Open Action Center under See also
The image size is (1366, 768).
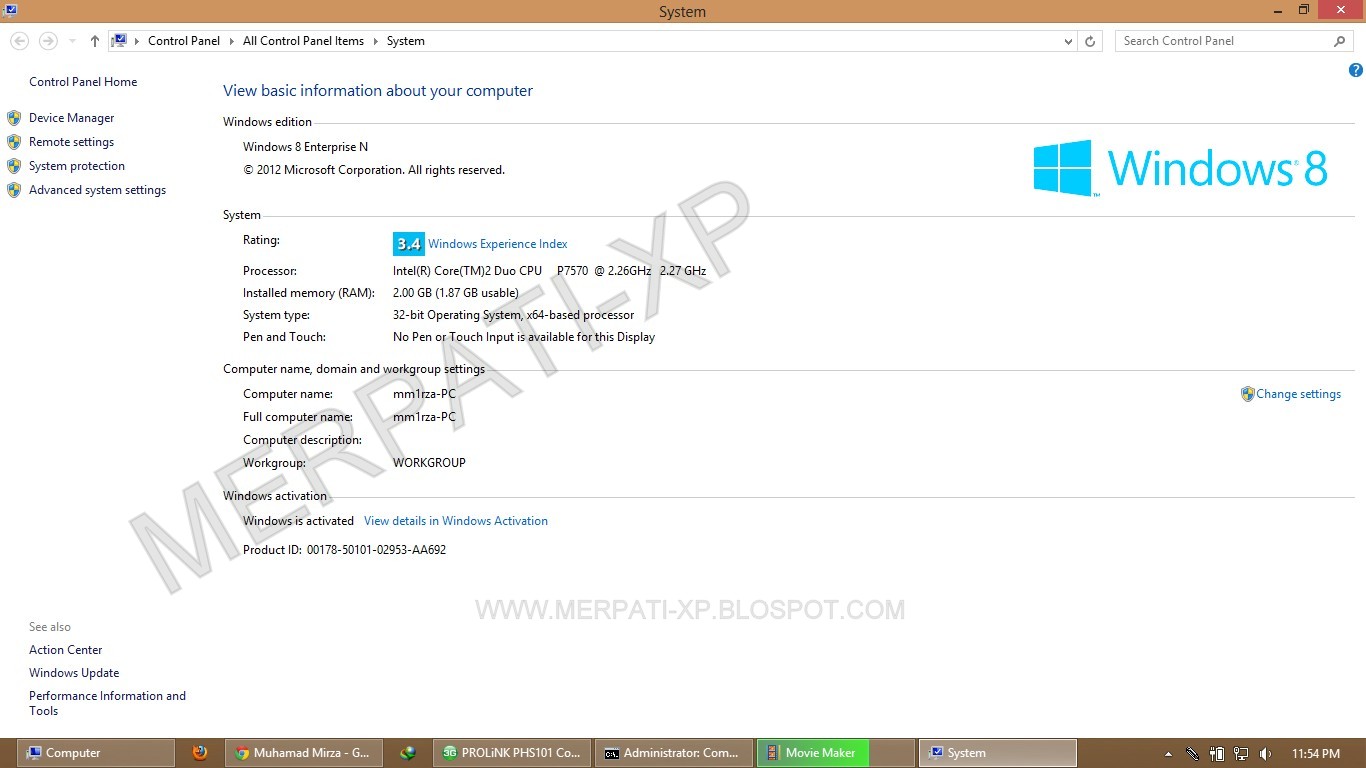pyautogui.click(x=65, y=650)
